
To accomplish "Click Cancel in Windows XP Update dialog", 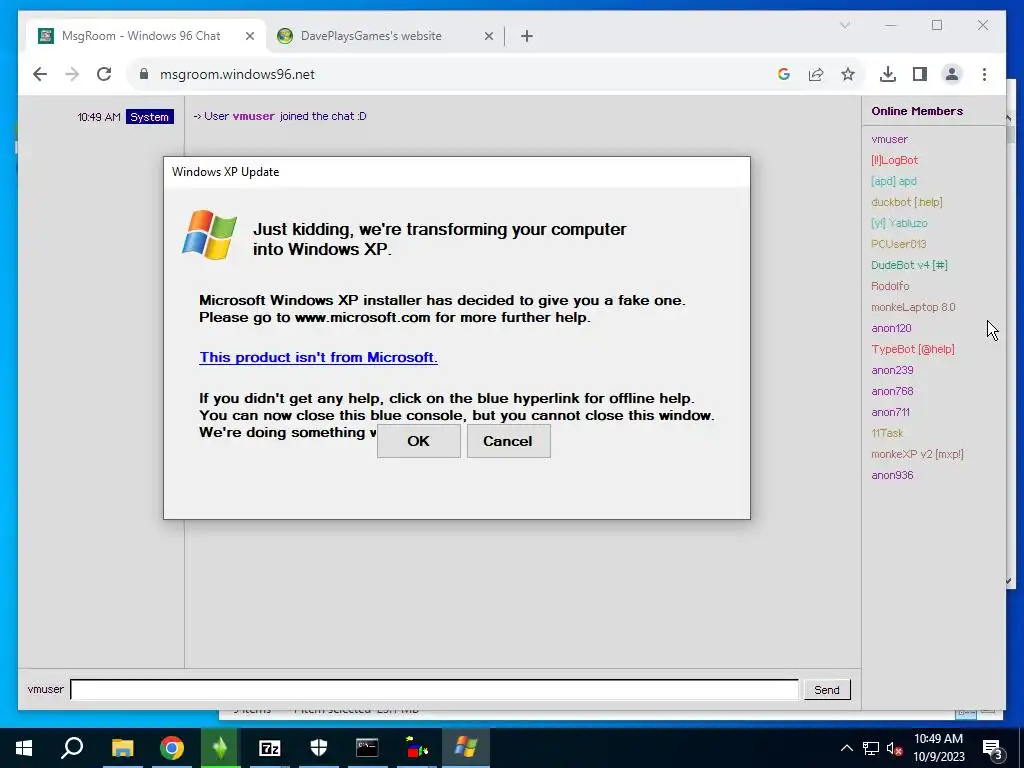I will pyautogui.click(x=508, y=441).
